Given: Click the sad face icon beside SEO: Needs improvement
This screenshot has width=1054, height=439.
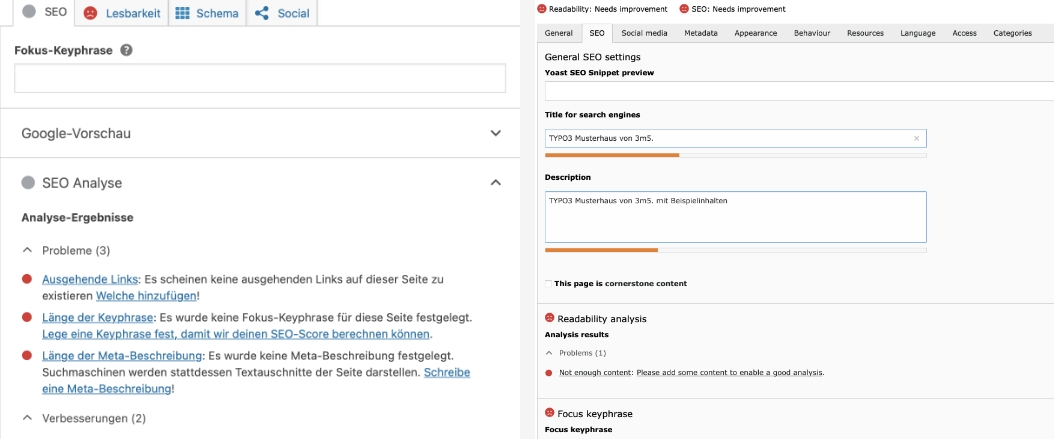Looking at the screenshot, I should (x=684, y=9).
